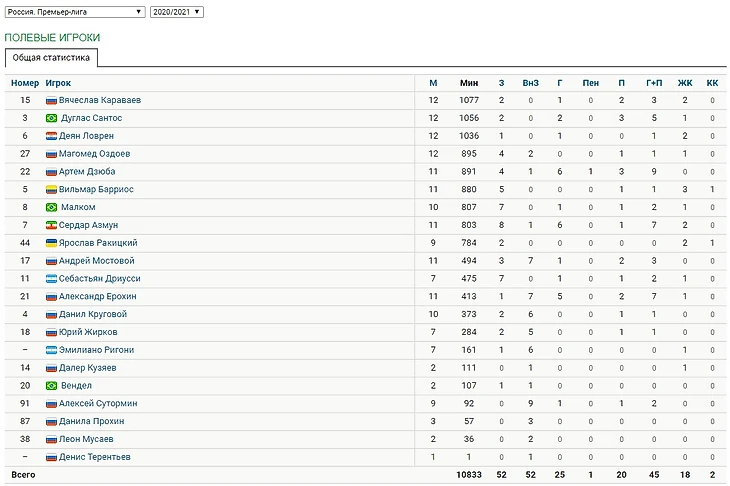Click the Colombian flag beside Вильмар Барриос
Image resolution: width=730 pixels, height=486 pixels.
(x=51, y=189)
